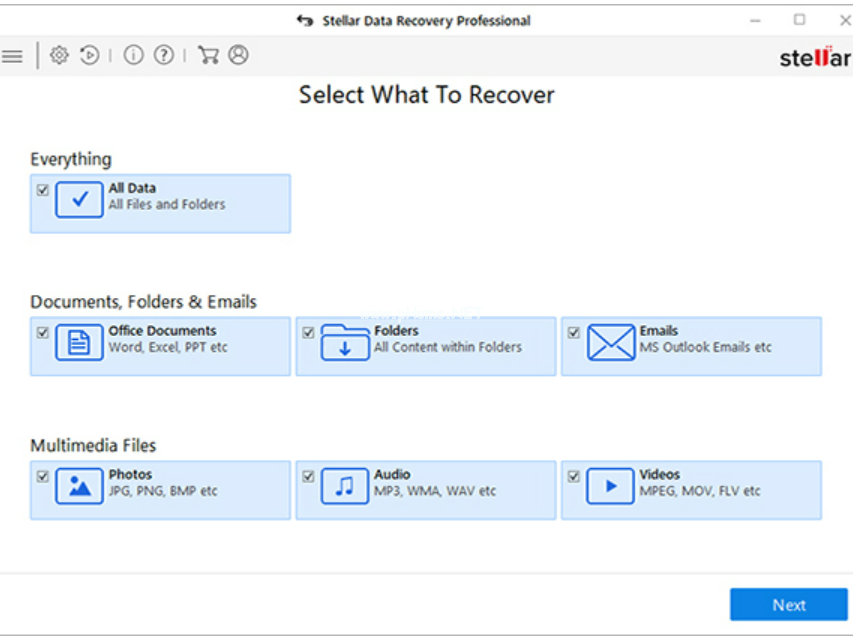Disable the Emails checkbox
This screenshot has width=853, height=643.
pos(573,333)
